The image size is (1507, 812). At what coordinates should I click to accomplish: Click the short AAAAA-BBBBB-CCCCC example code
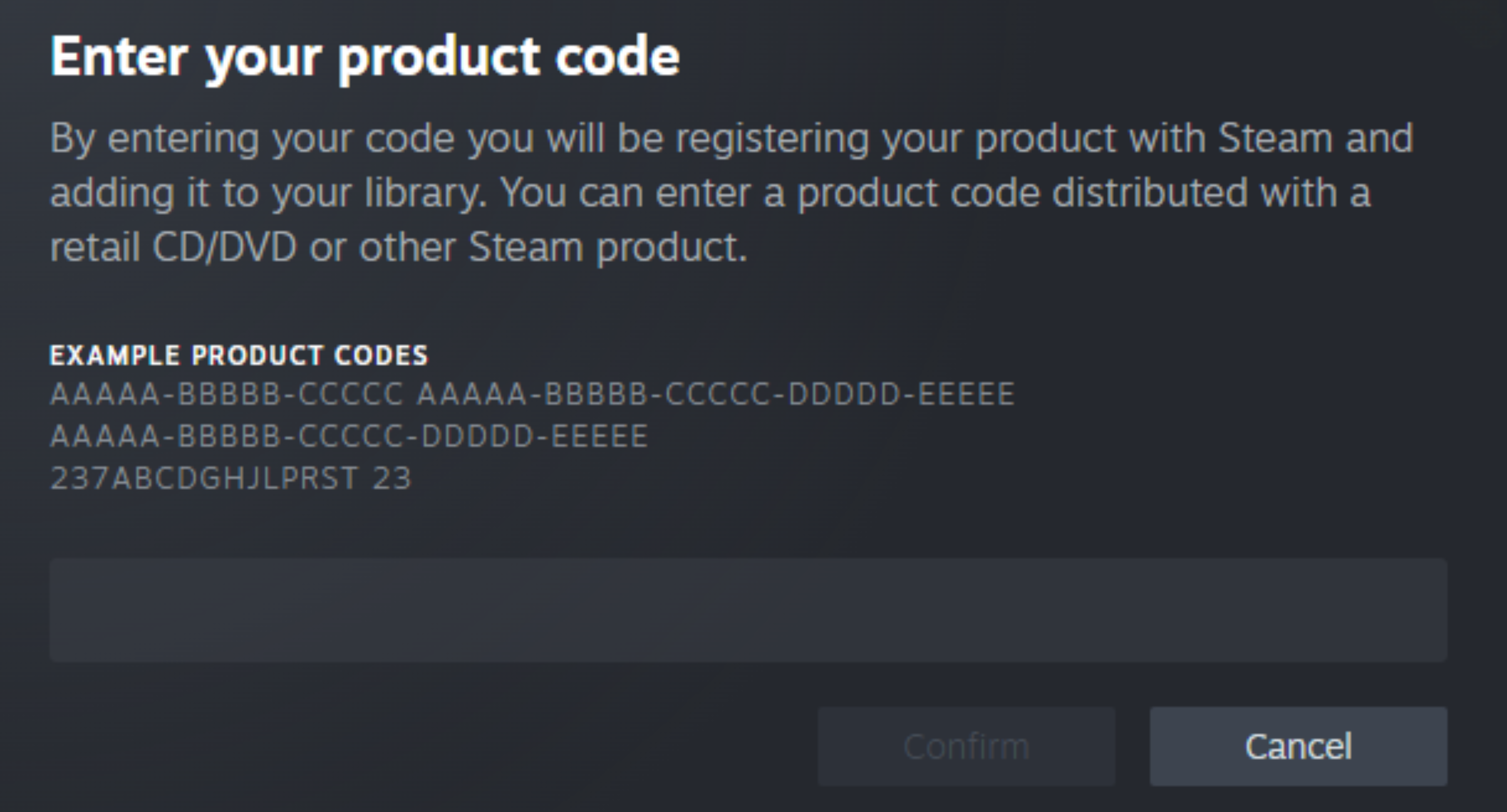pos(227,394)
